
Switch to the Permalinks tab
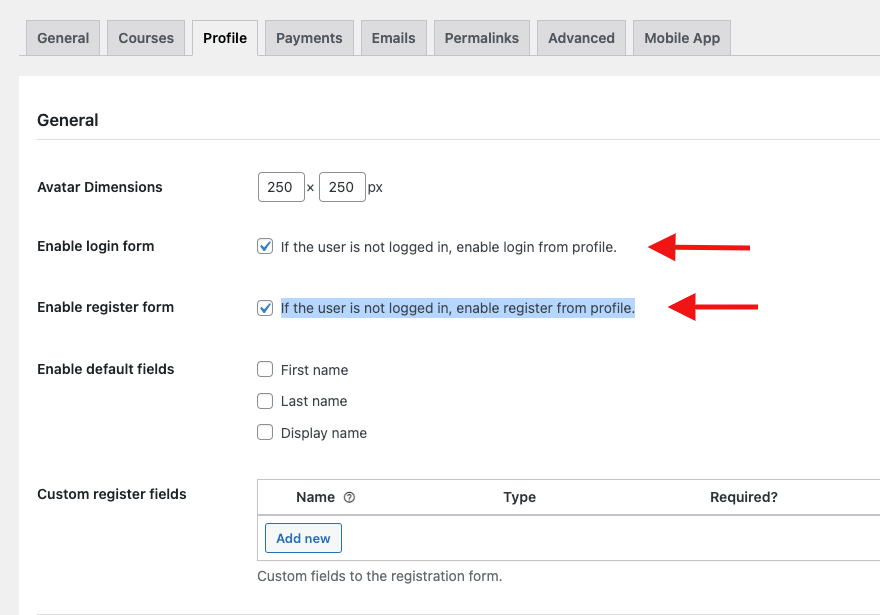click(x=482, y=38)
